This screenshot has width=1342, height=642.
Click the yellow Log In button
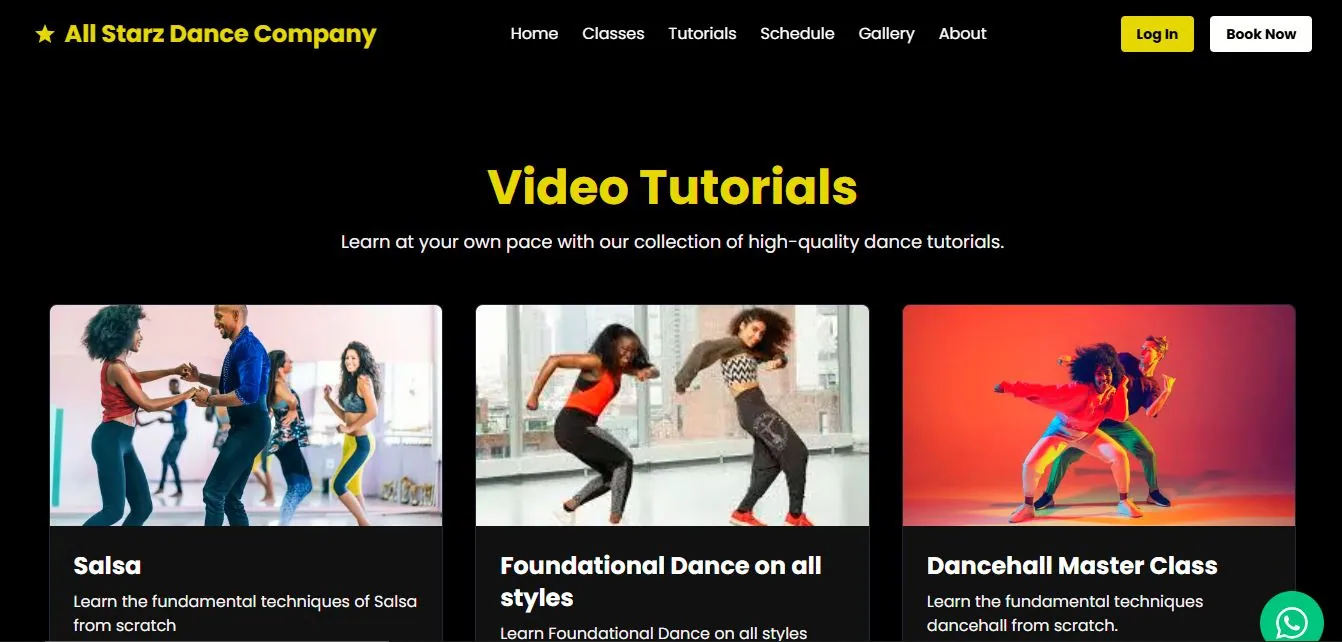point(1157,34)
